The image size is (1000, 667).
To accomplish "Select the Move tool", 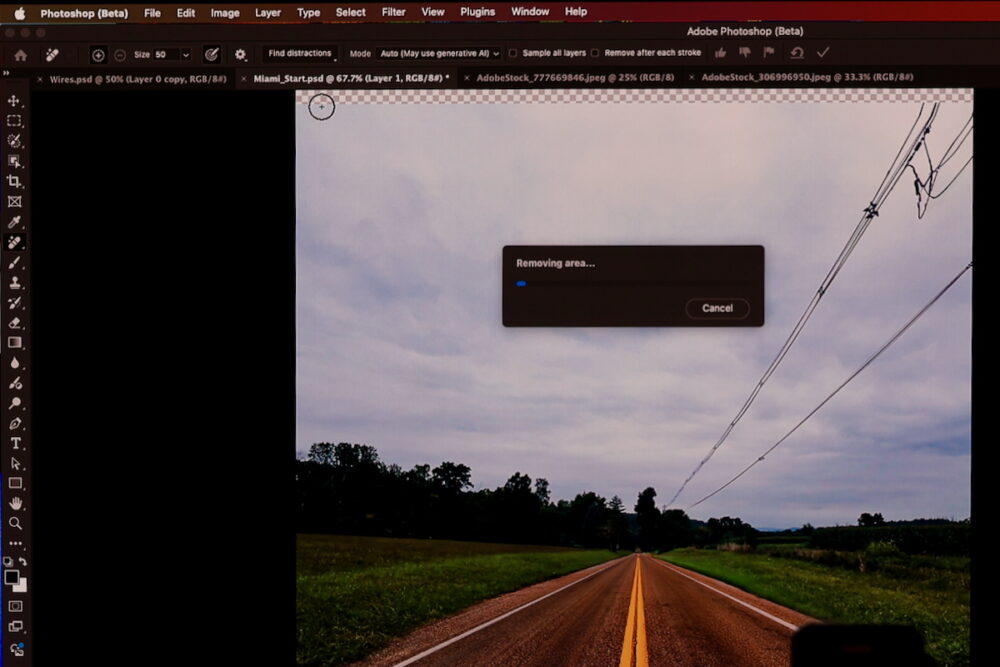I will [14, 101].
